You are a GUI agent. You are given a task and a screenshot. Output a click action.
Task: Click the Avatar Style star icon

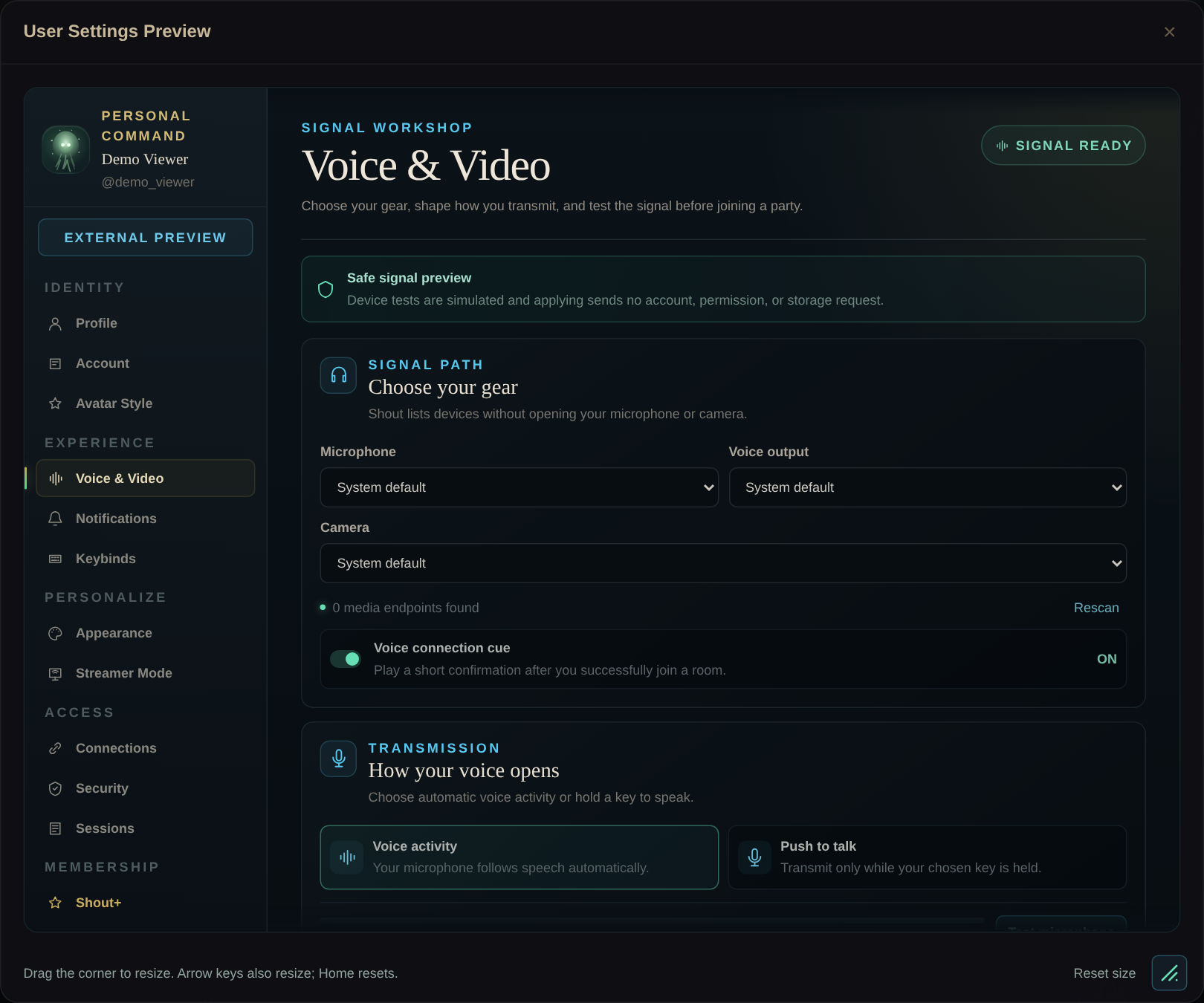point(55,403)
